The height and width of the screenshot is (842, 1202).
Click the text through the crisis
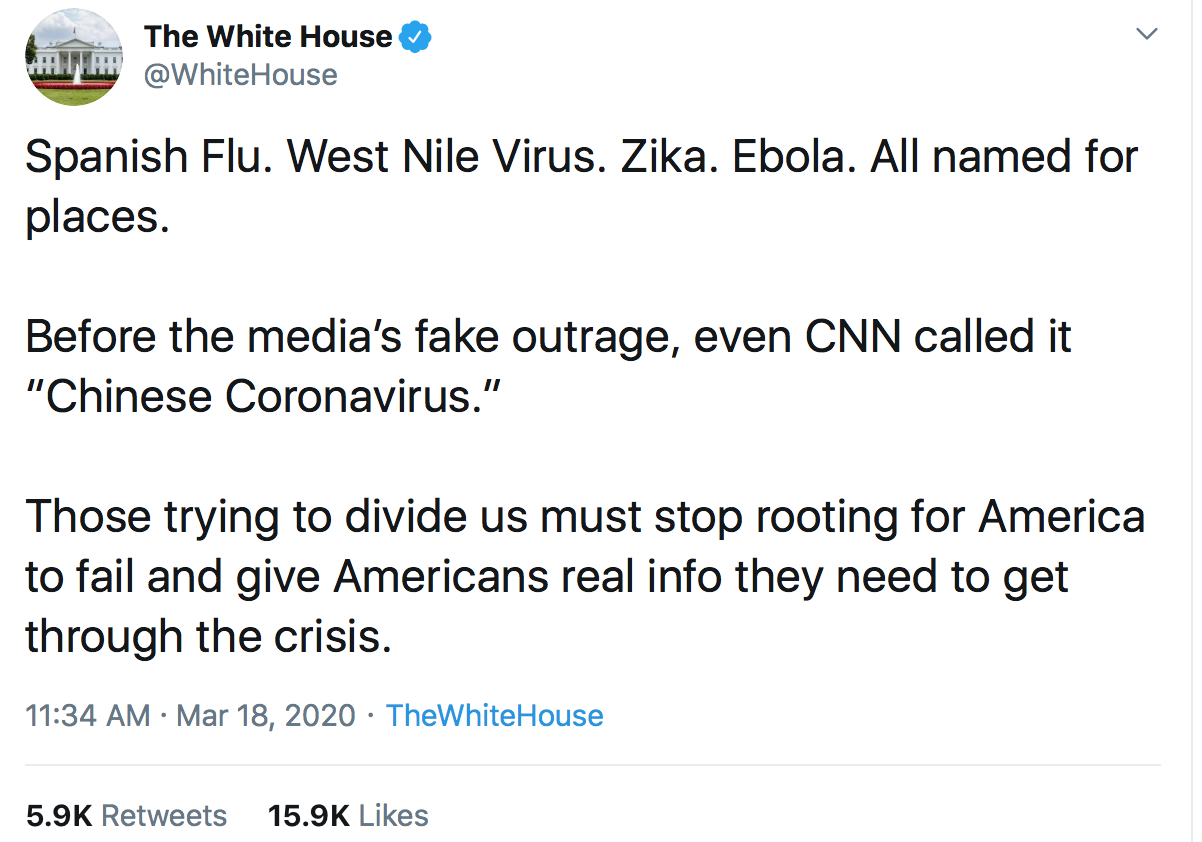(x=208, y=637)
